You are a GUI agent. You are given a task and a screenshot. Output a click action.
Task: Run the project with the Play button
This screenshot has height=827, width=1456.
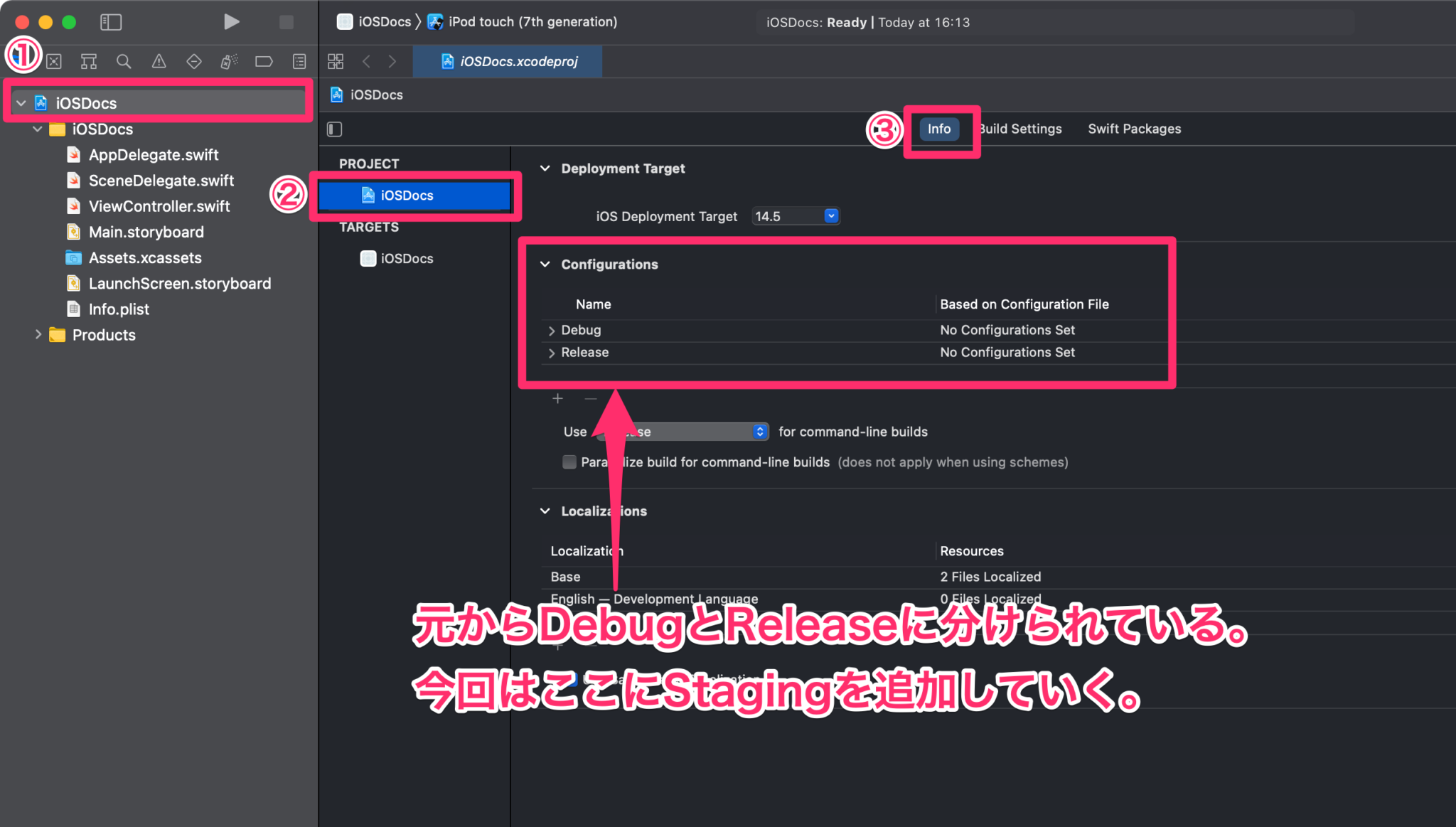tap(232, 22)
